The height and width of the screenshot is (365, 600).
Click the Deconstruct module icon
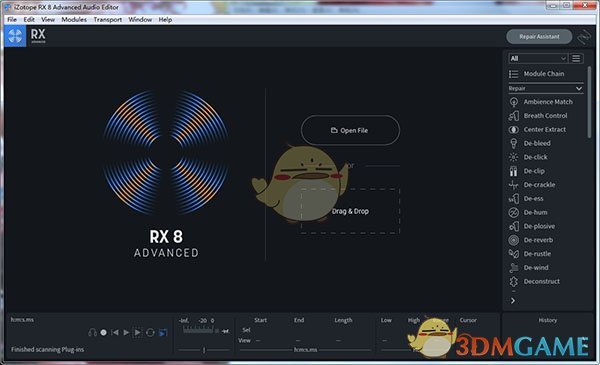coord(514,282)
